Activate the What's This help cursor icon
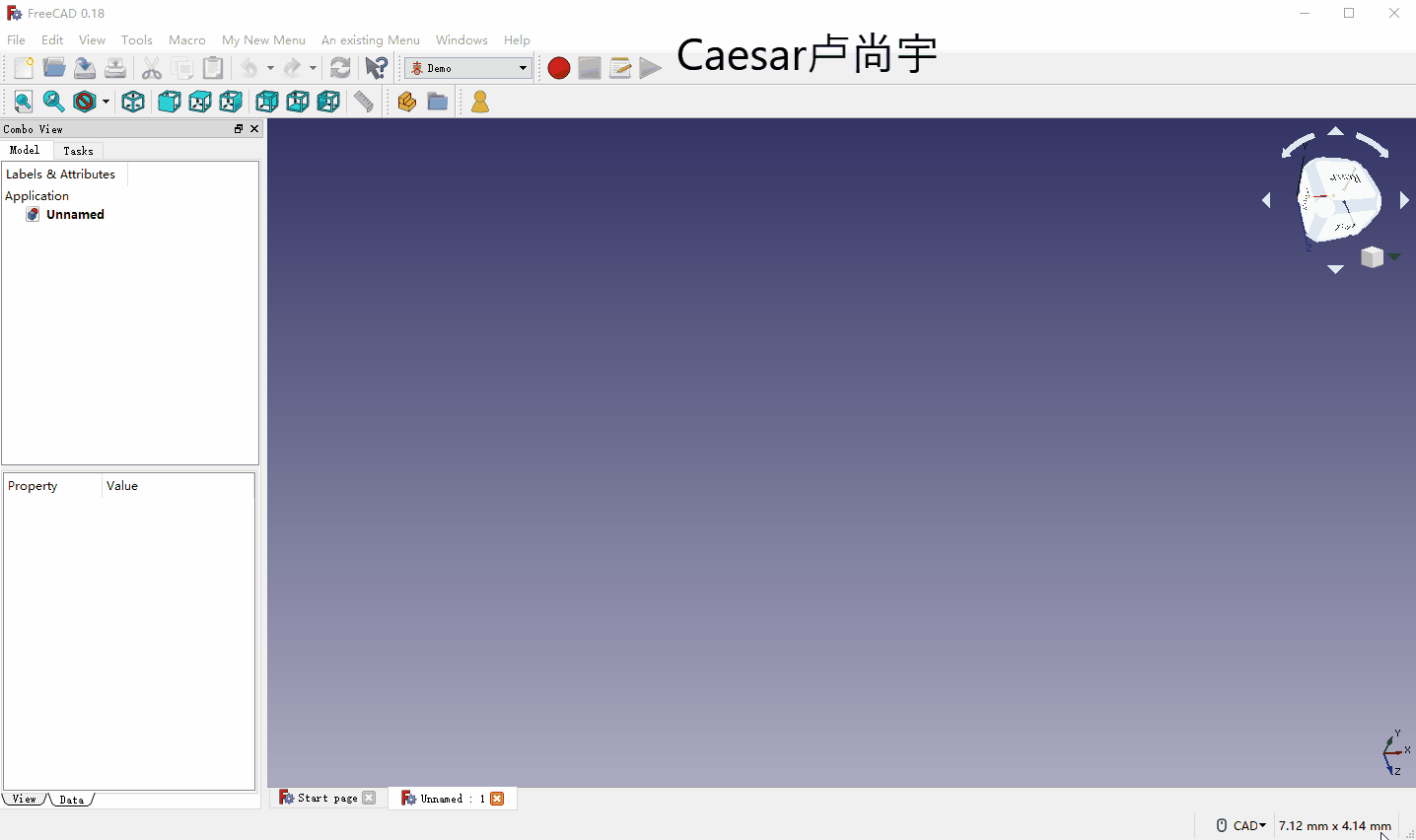The image size is (1416, 840). point(377,68)
